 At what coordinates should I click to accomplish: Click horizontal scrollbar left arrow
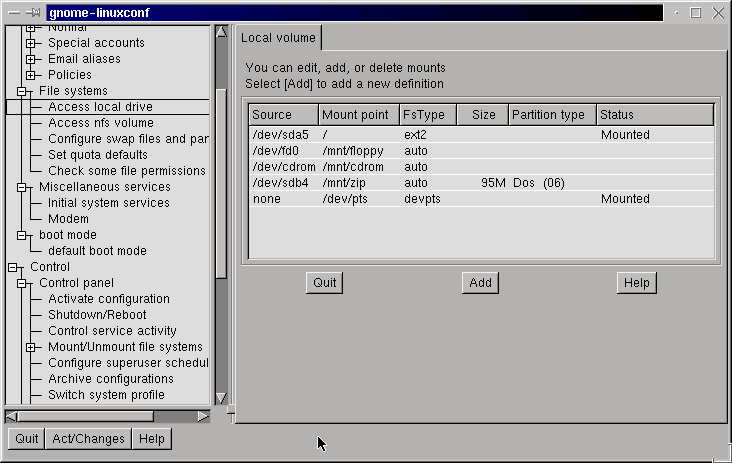pos(11,416)
